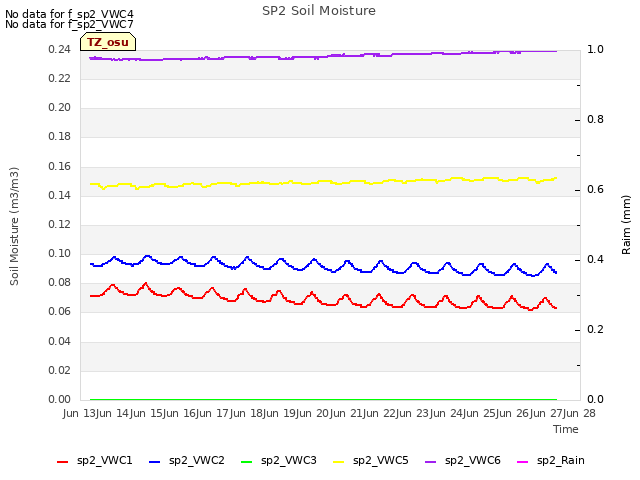Click the 0.24 left-axis tick label
The height and width of the screenshot is (480, 640).
tap(60, 49)
